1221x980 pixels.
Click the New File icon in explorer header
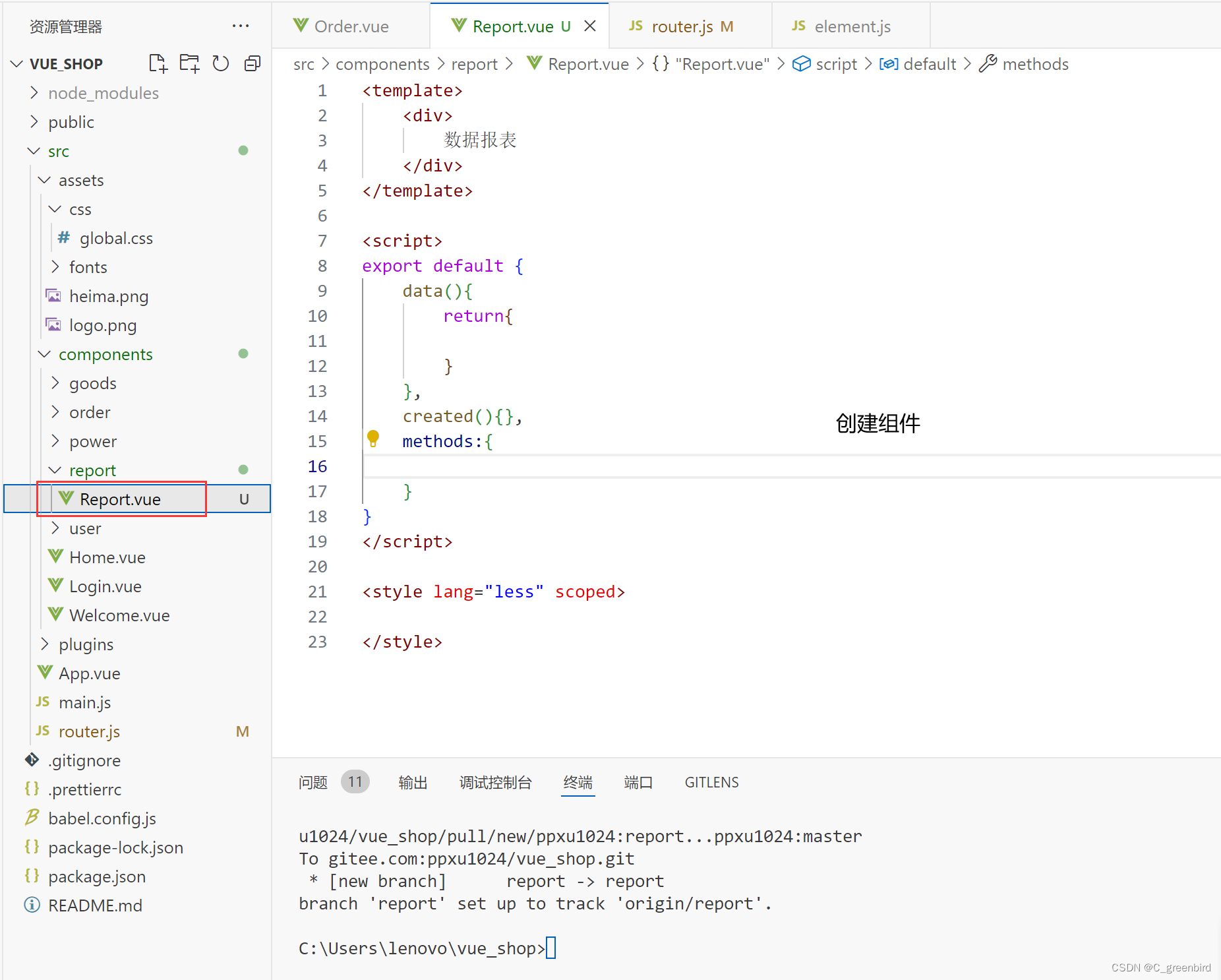click(158, 63)
